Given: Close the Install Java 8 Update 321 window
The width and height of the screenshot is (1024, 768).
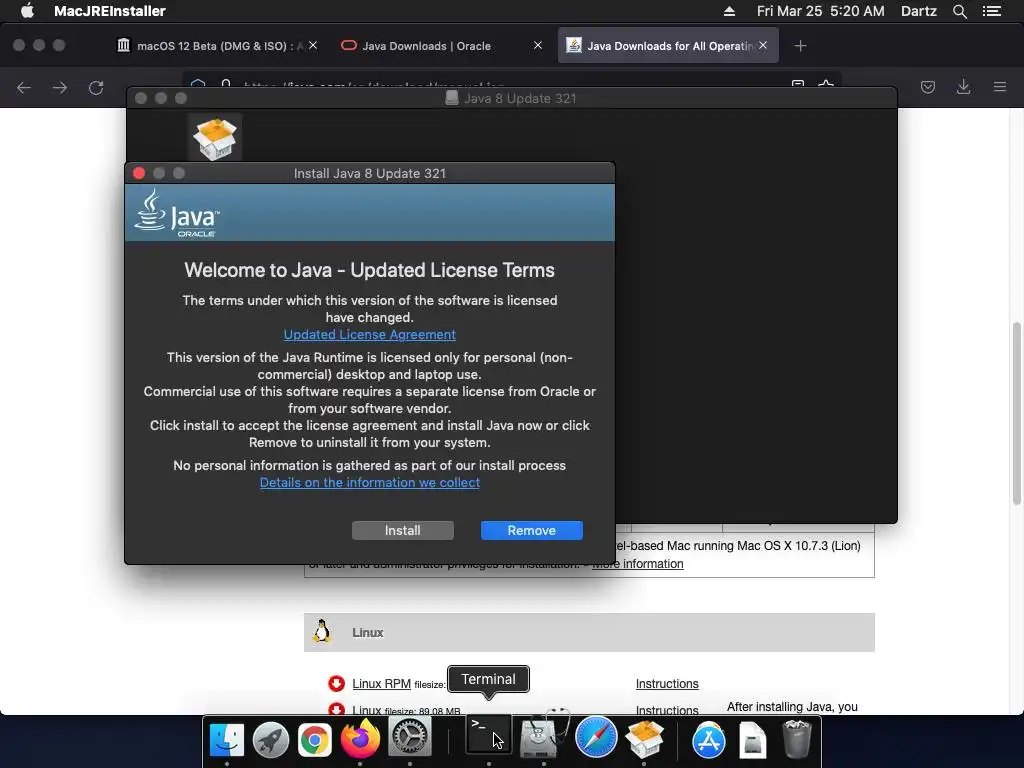Looking at the screenshot, I should coord(138,173).
